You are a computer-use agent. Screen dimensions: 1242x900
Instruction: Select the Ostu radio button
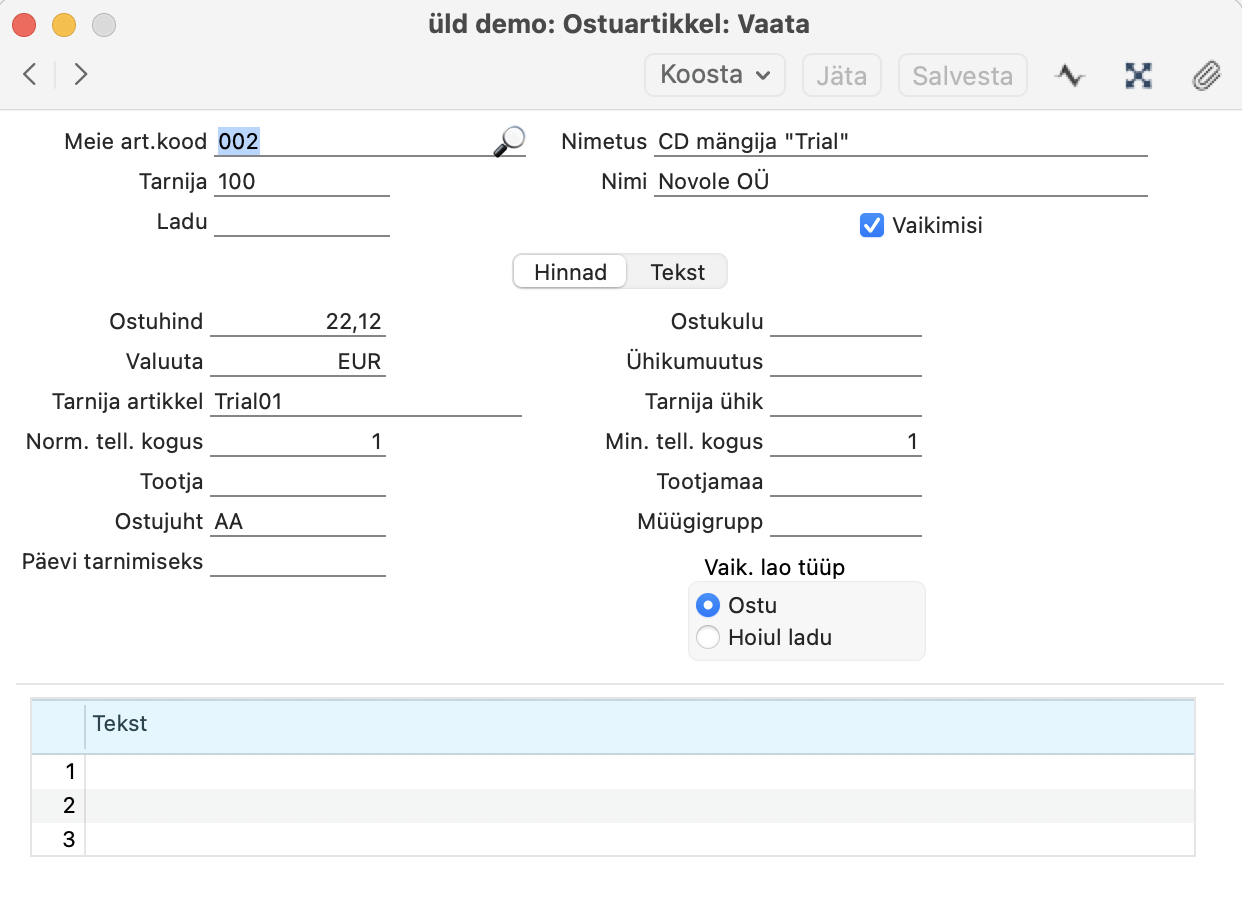[708, 605]
